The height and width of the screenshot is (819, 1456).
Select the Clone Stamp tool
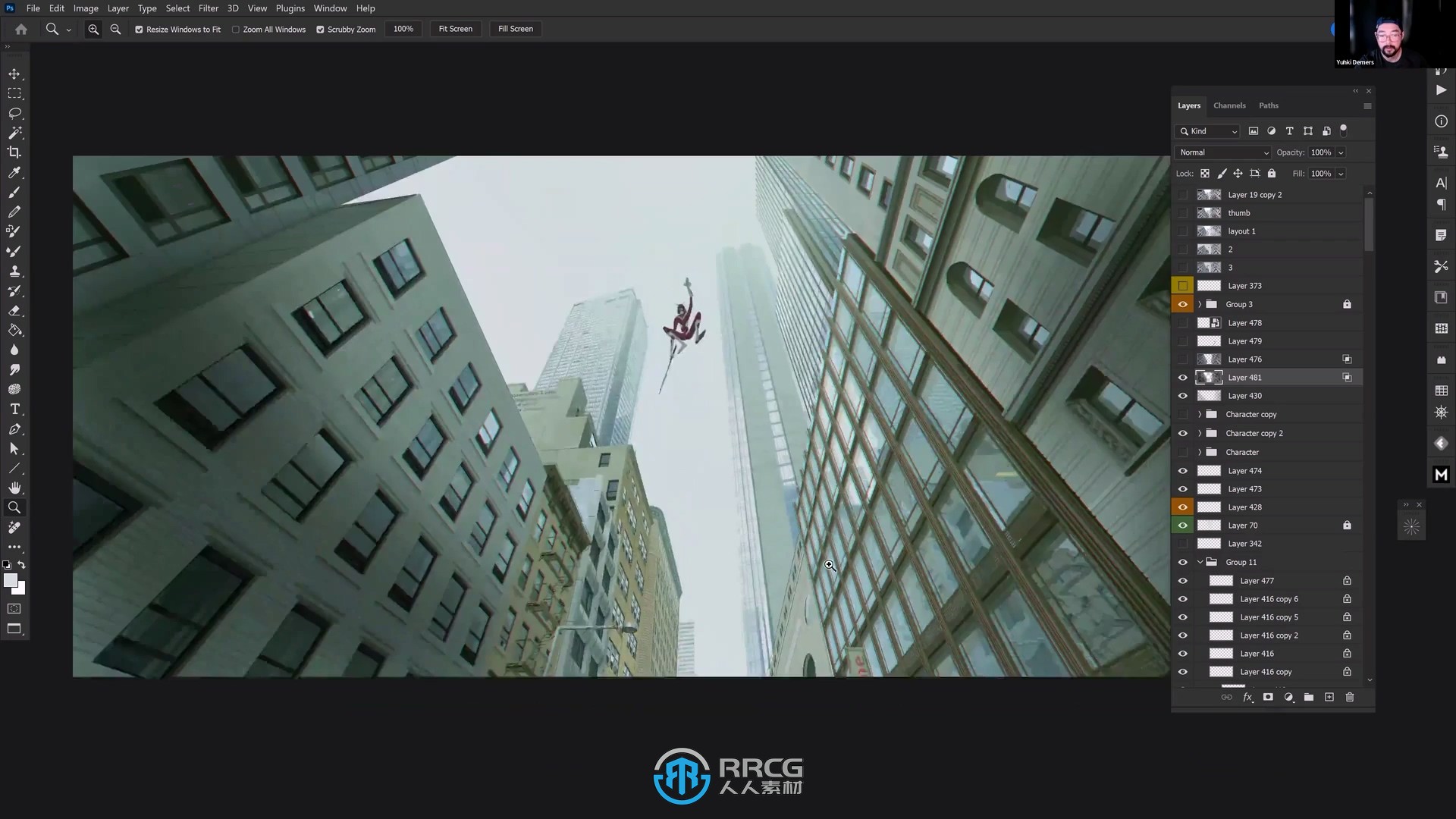pyautogui.click(x=14, y=271)
